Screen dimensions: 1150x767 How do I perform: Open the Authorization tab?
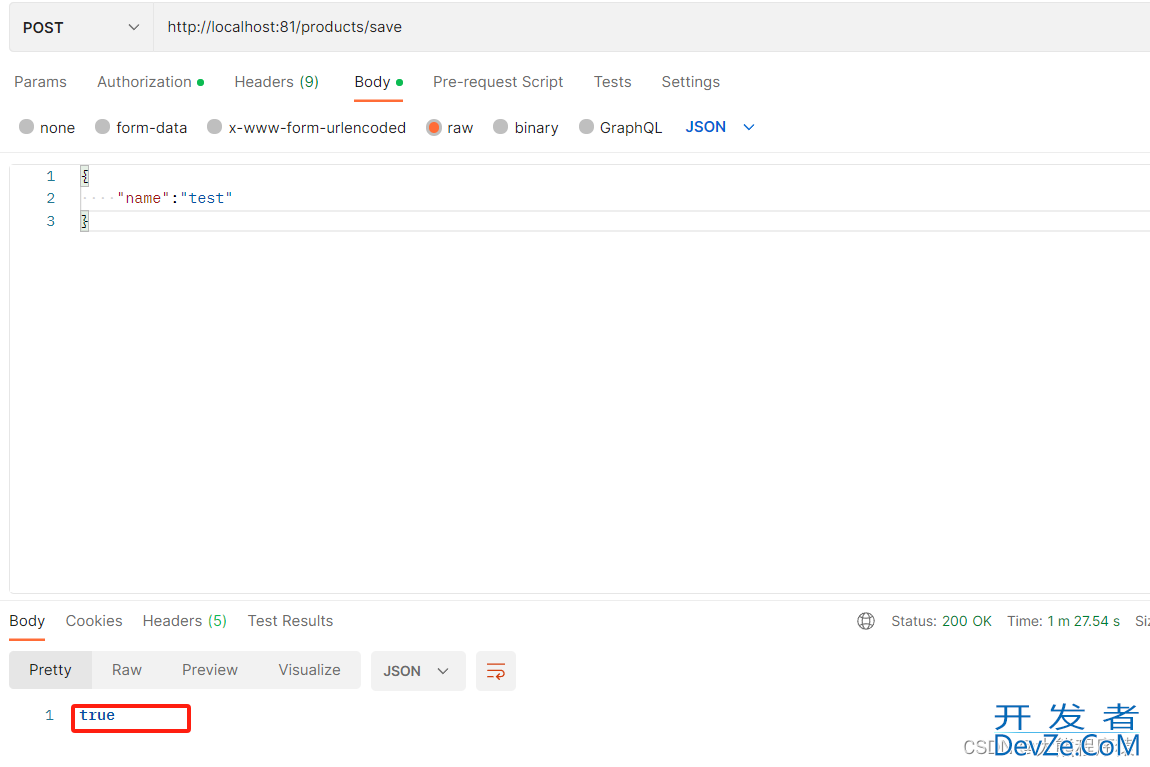pos(150,82)
